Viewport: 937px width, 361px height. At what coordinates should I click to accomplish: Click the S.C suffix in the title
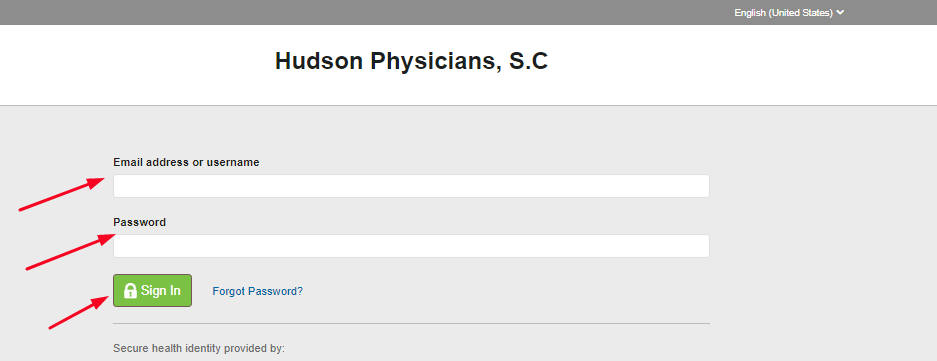[528, 62]
